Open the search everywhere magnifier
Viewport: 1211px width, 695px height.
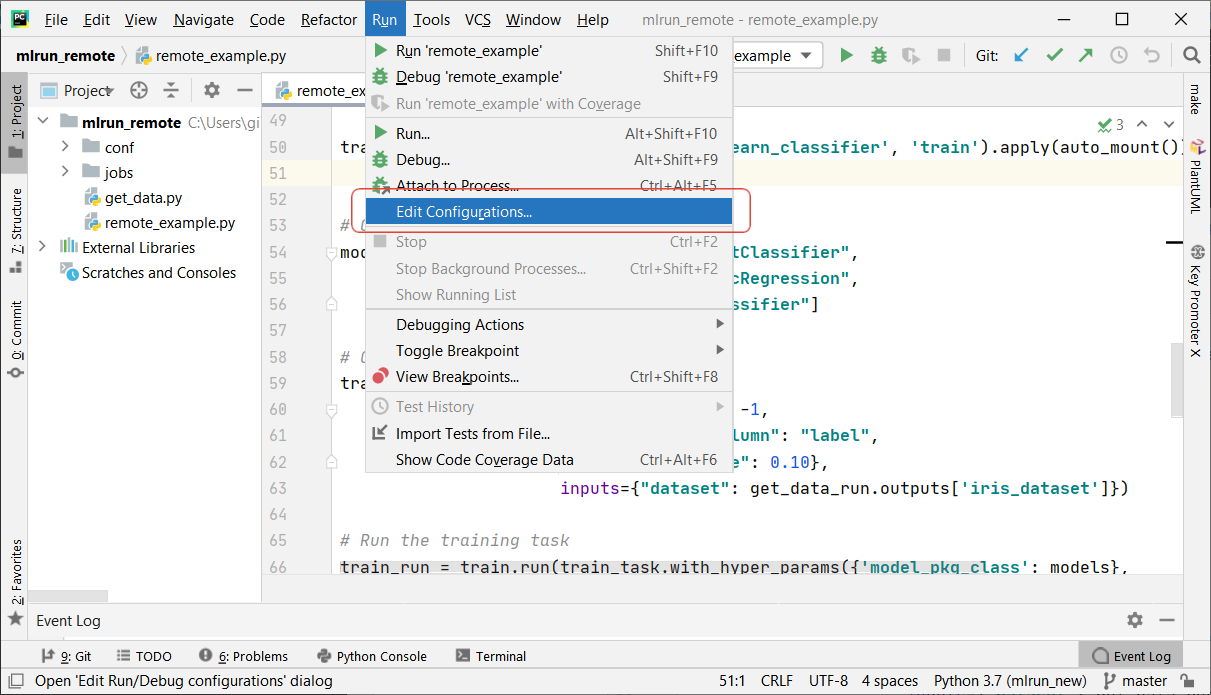[x=1191, y=56]
